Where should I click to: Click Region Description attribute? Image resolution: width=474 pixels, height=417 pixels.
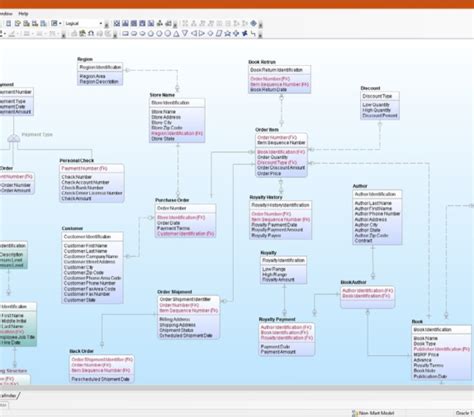tap(99, 82)
